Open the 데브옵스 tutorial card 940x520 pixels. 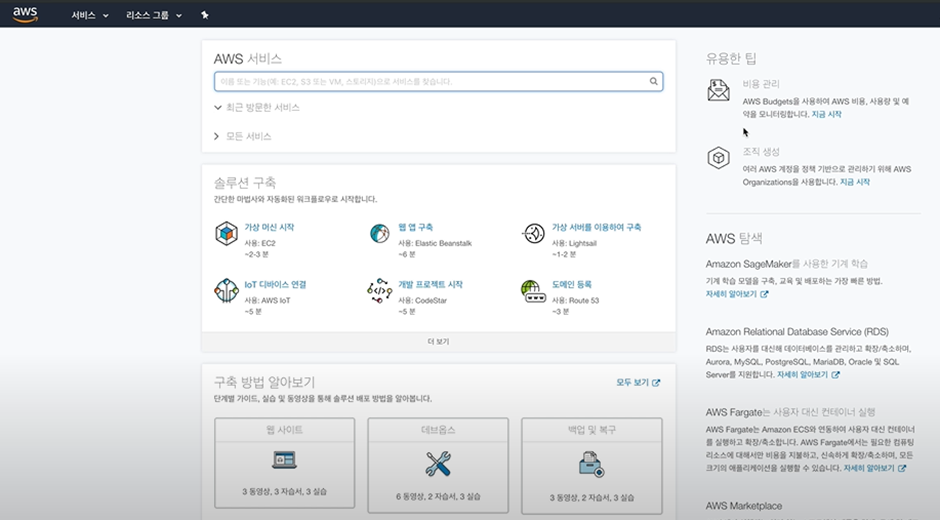(438, 465)
